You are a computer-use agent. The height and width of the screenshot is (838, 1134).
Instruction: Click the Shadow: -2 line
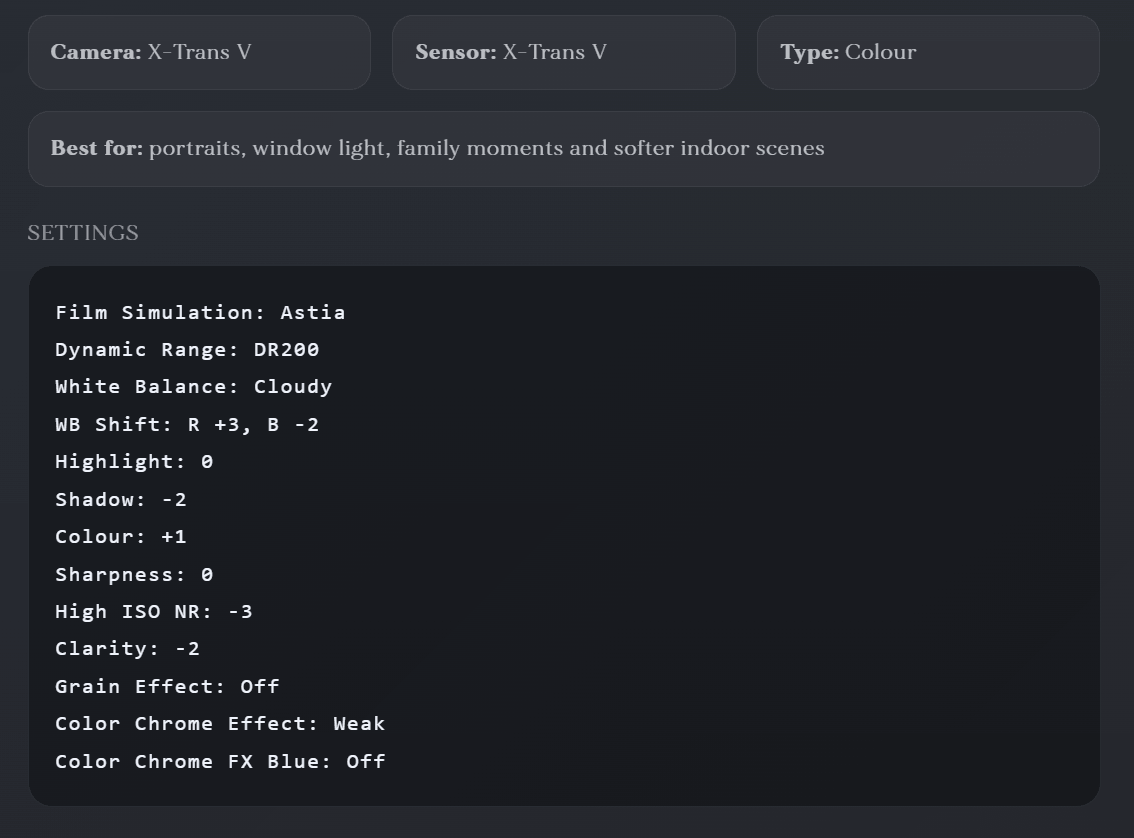coord(121,500)
